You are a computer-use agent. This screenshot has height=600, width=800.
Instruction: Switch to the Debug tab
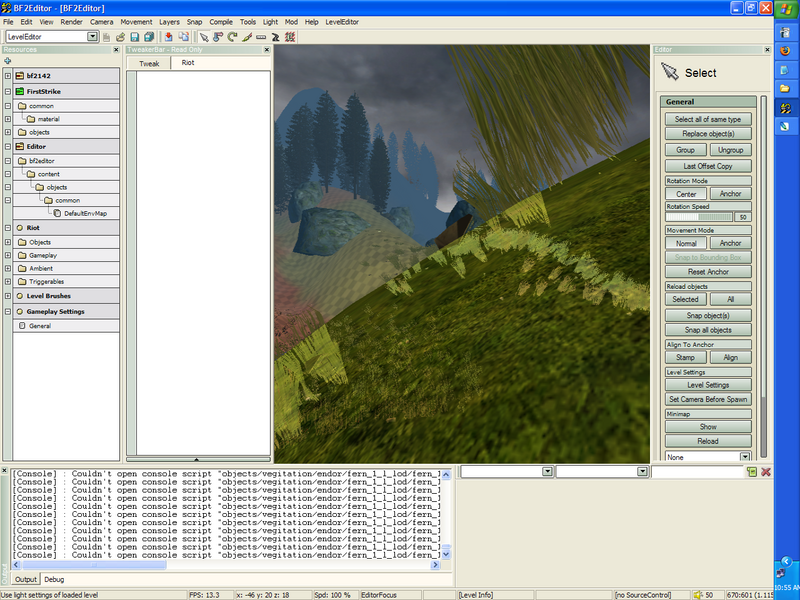click(x=54, y=579)
